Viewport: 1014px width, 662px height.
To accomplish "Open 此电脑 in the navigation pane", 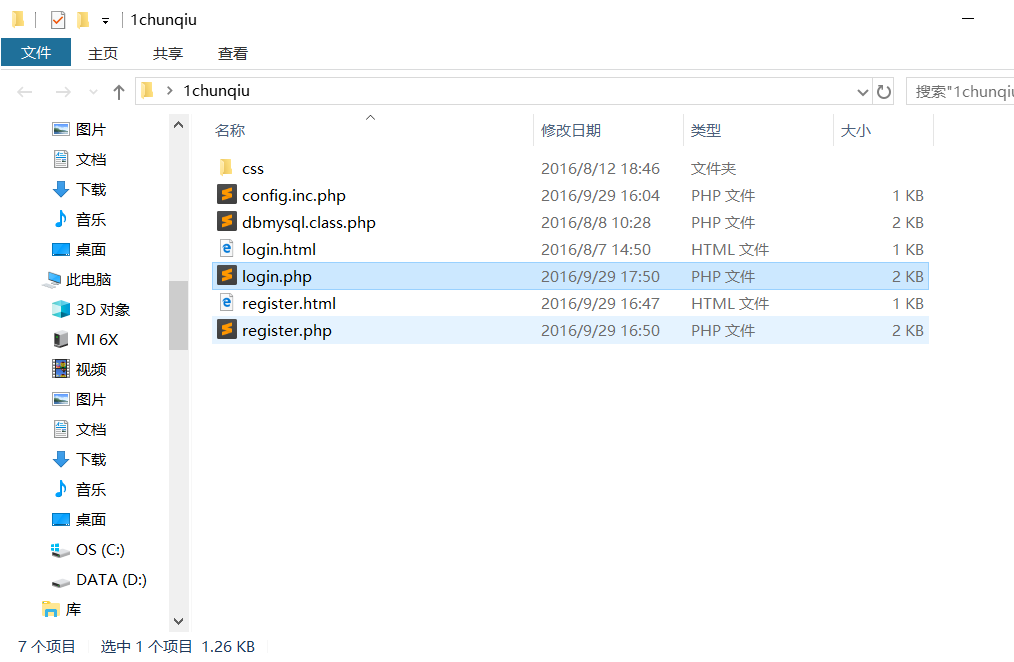I will click(x=78, y=279).
